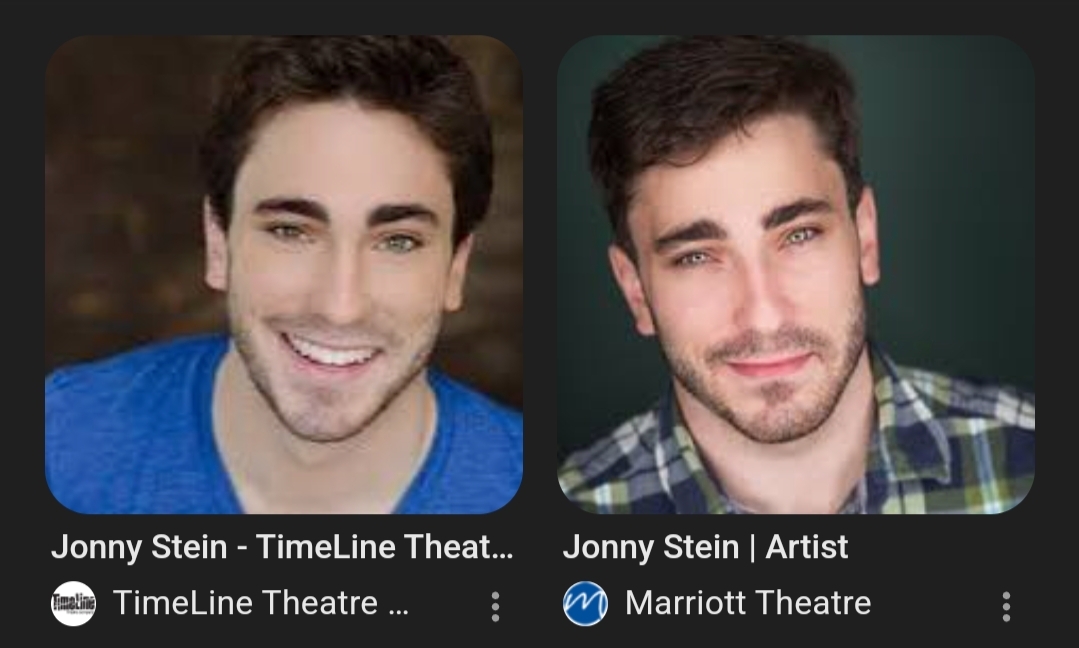Image resolution: width=1079 pixels, height=648 pixels.
Task: Click the word "Artist" in the result title
Action: (x=806, y=547)
